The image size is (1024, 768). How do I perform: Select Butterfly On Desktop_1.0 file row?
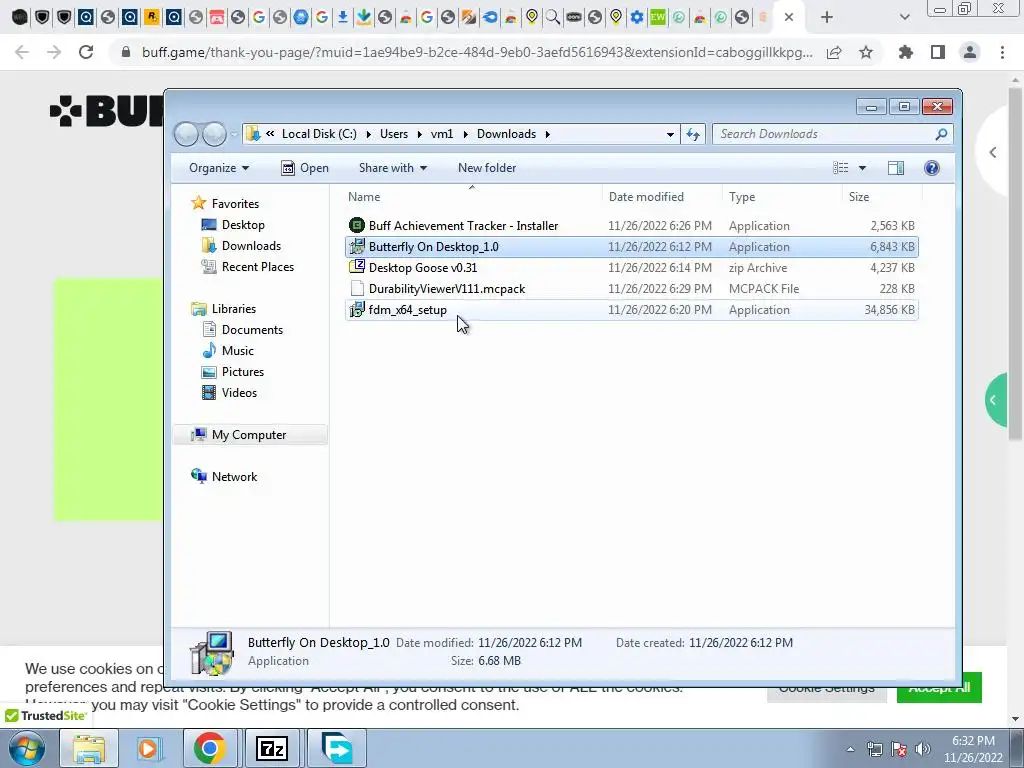pyautogui.click(x=631, y=247)
